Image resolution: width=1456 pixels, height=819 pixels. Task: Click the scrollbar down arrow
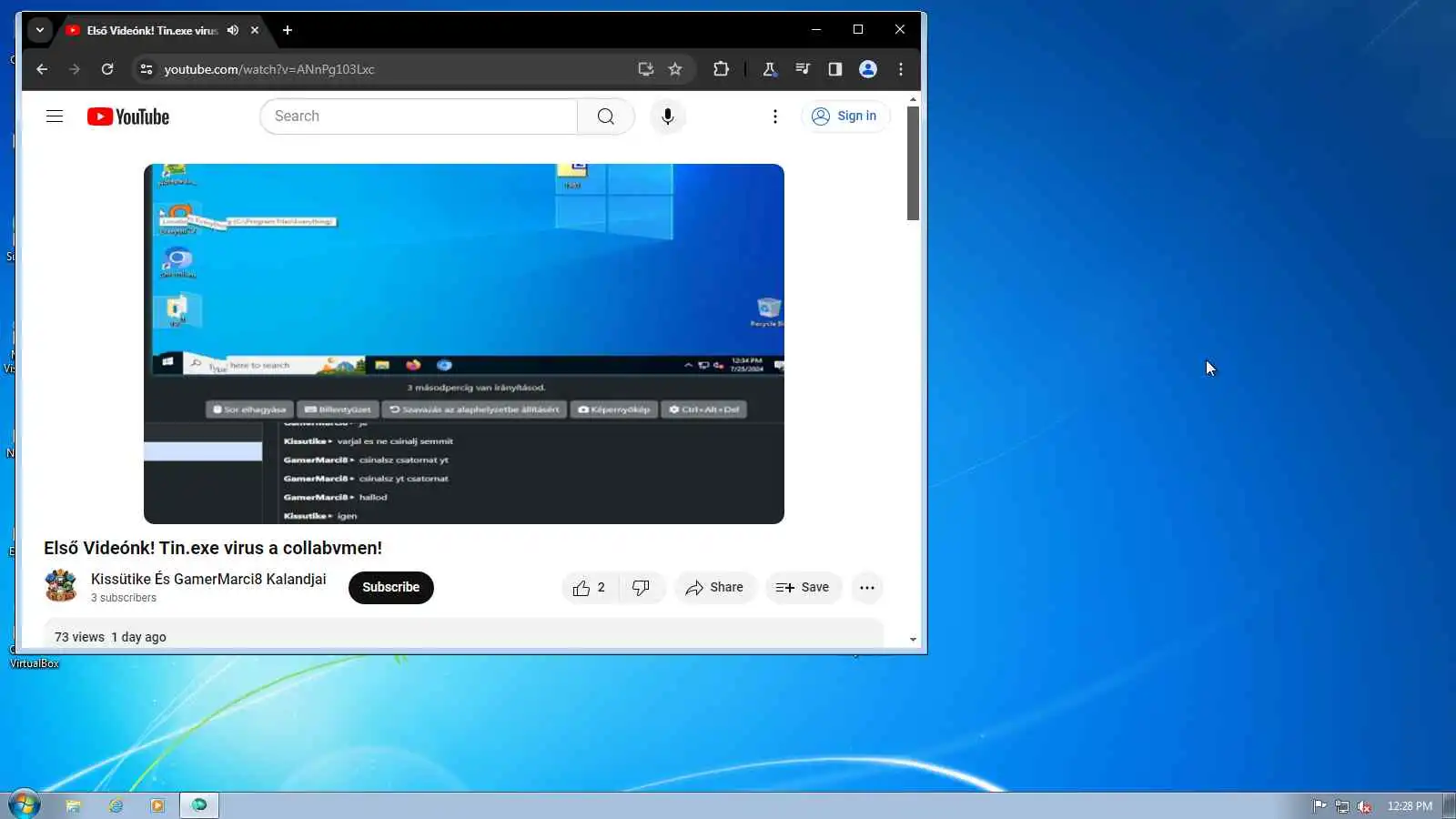pos(913,640)
